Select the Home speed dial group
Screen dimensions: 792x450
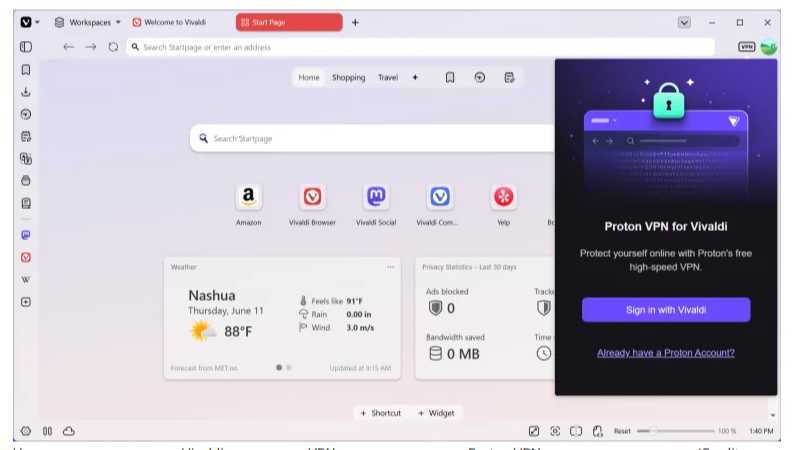pos(309,77)
